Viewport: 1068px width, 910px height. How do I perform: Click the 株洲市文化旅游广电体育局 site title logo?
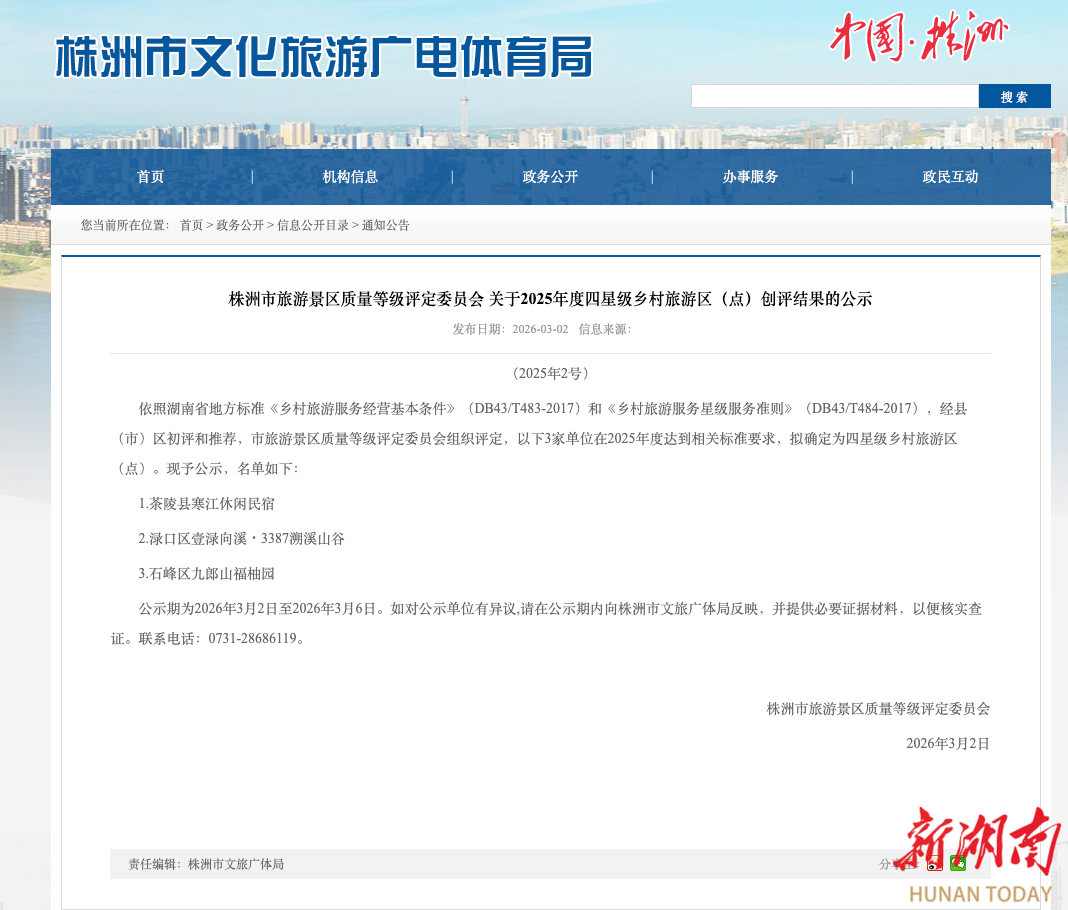(324, 56)
